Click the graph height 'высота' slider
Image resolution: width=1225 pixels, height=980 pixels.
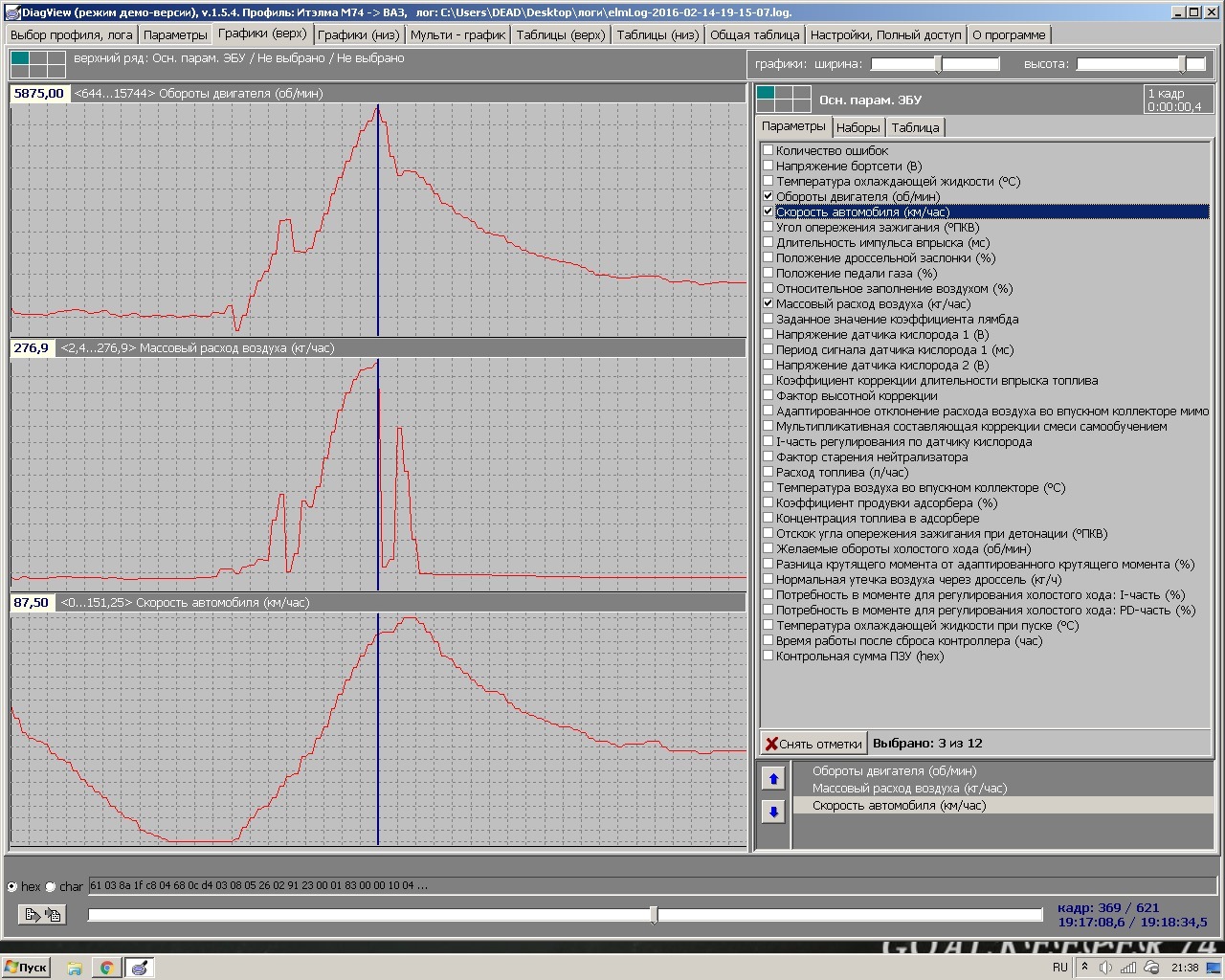coord(1143,64)
